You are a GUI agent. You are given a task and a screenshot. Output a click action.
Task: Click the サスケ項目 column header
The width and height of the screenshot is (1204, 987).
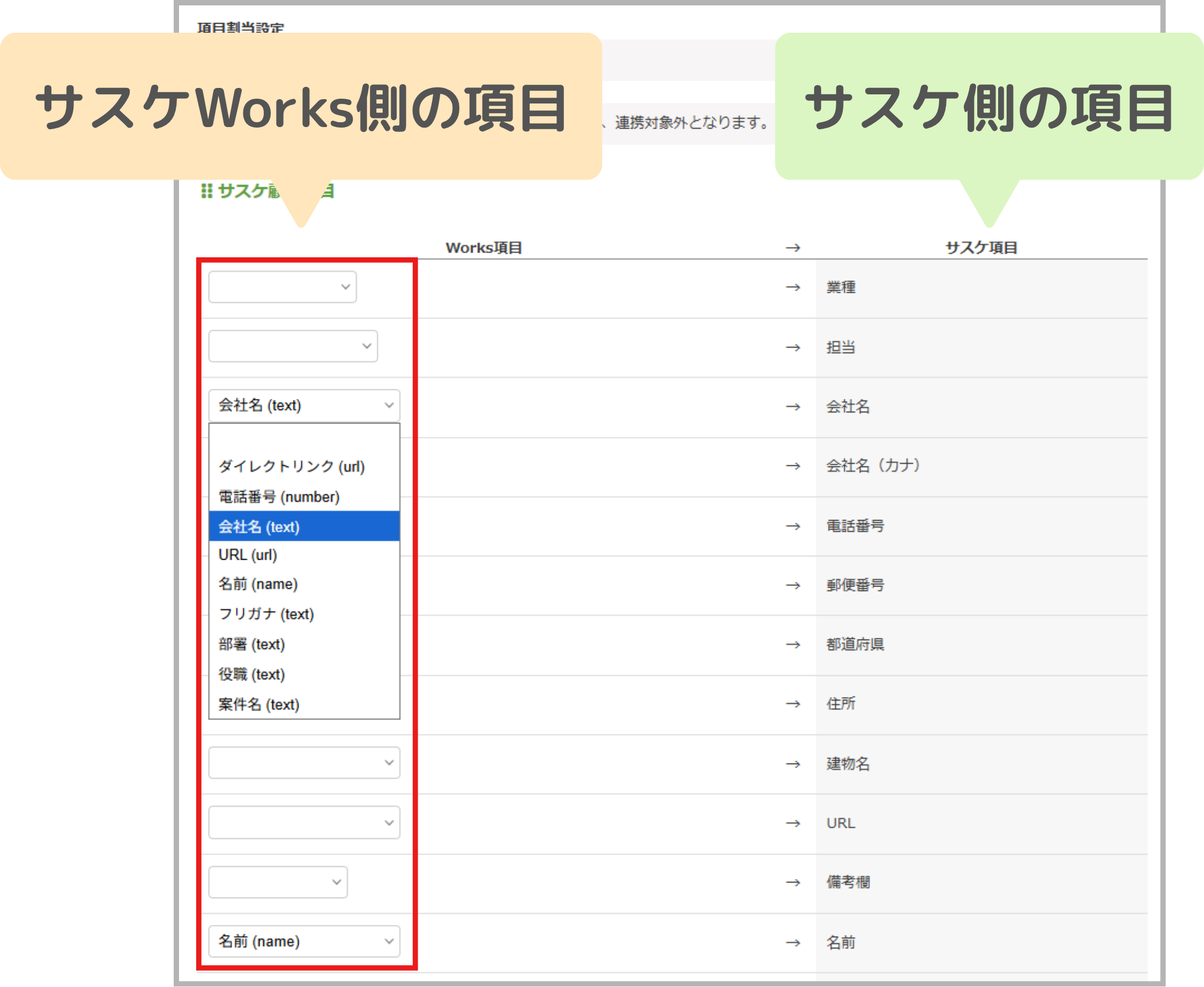[x=981, y=248]
